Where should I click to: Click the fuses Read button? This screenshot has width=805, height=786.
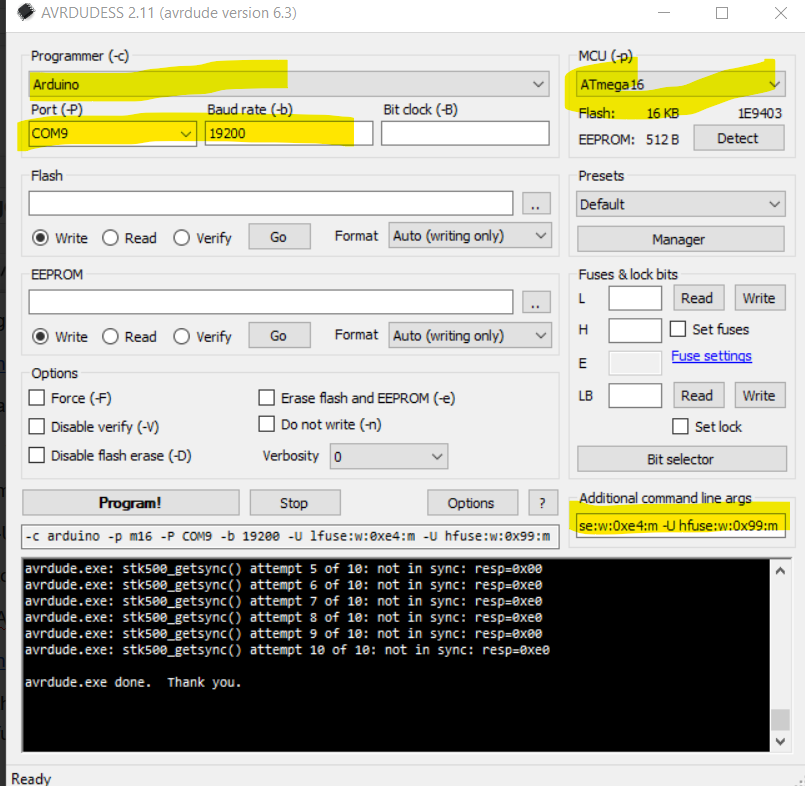[698, 298]
